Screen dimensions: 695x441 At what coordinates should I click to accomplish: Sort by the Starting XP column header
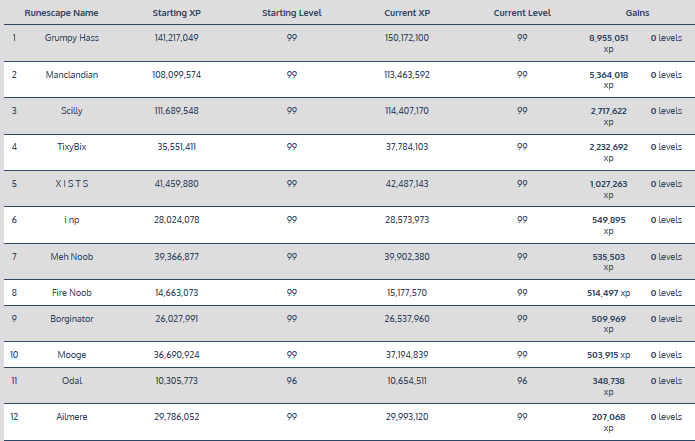tap(176, 11)
